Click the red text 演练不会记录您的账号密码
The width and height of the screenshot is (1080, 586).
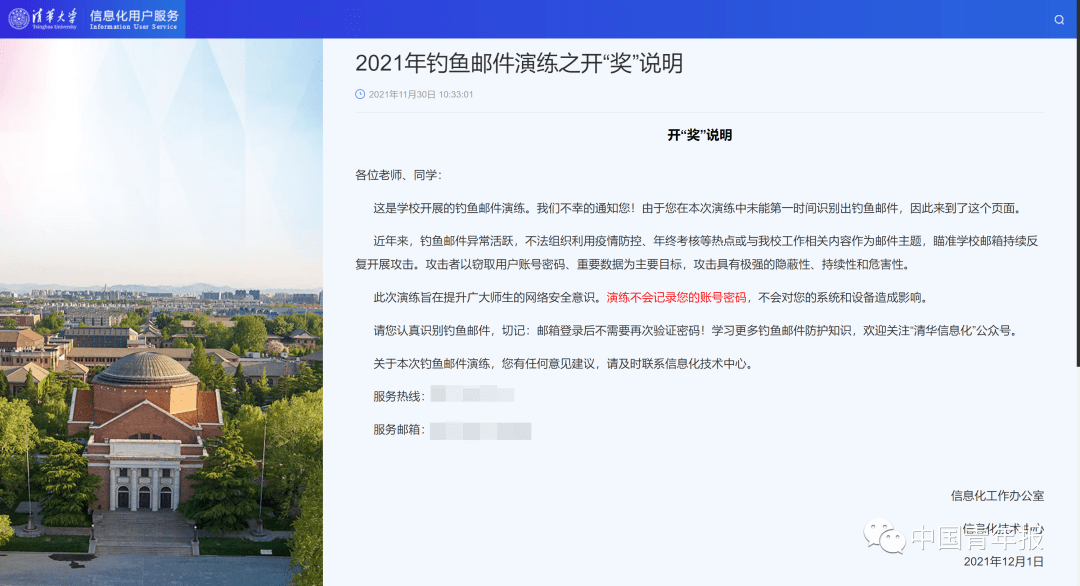click(x=676, y=297)
